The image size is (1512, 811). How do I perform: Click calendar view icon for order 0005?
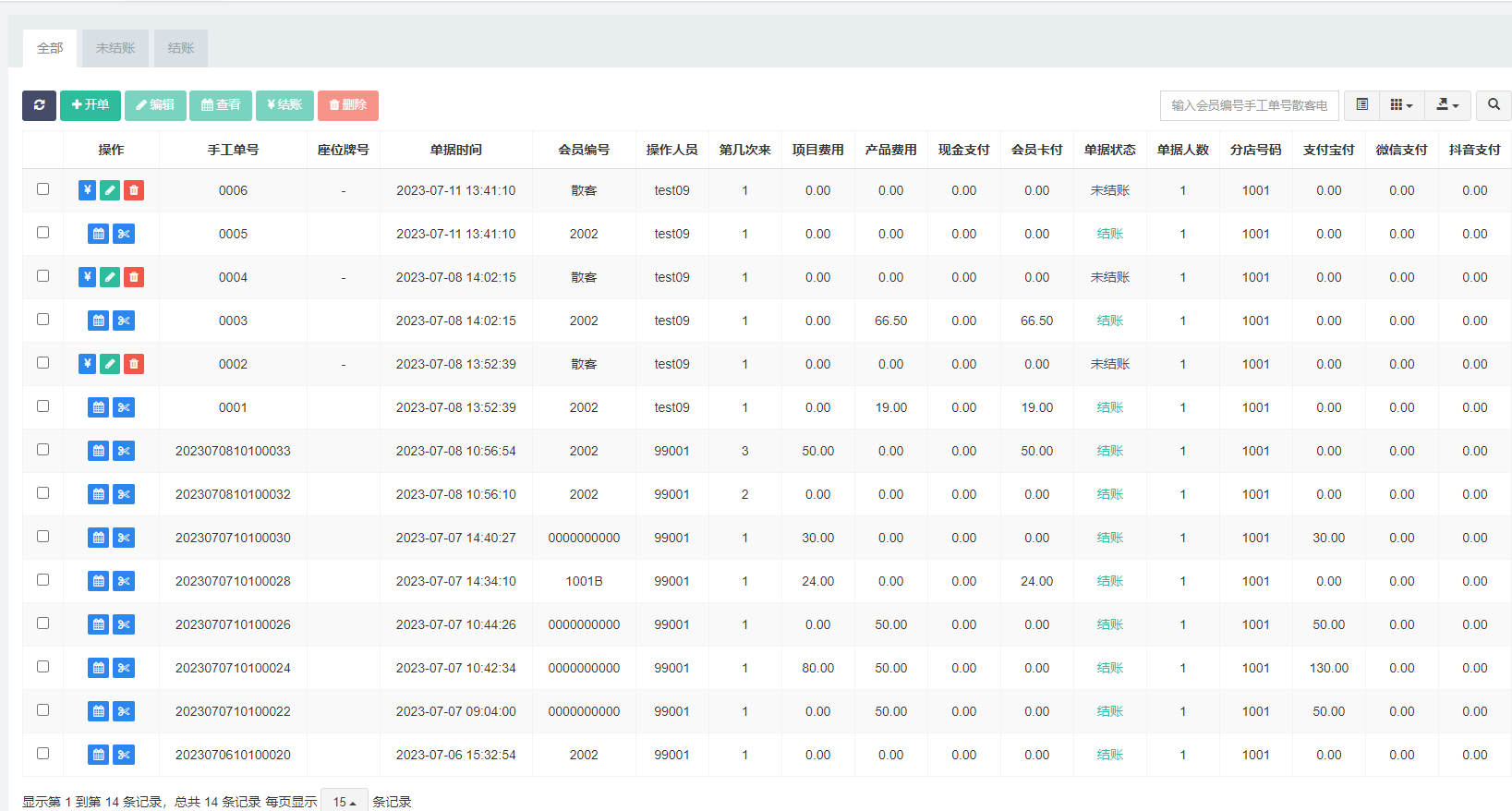point(99,234)
